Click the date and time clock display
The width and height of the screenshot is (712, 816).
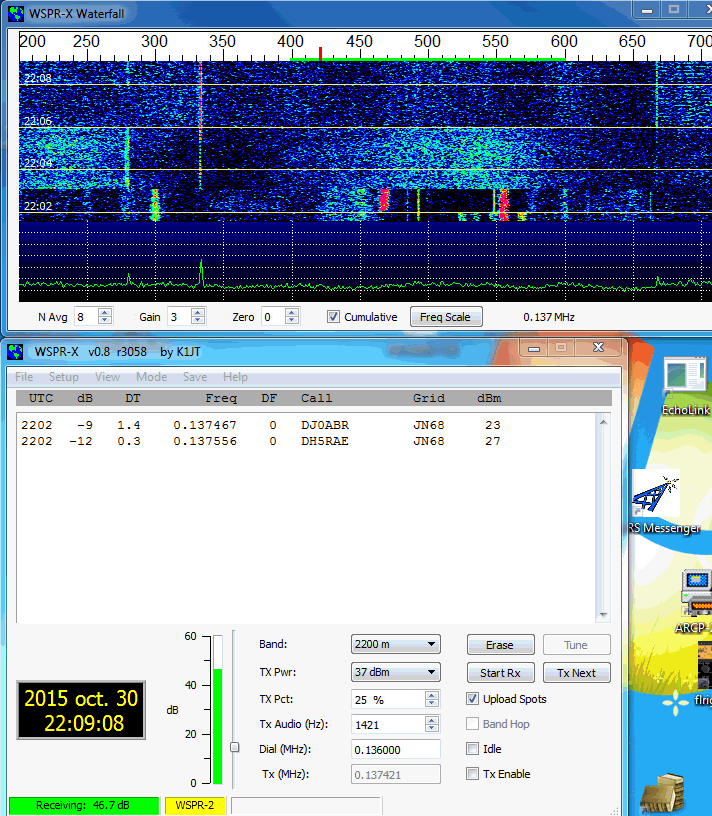click(x=81, y=710)
